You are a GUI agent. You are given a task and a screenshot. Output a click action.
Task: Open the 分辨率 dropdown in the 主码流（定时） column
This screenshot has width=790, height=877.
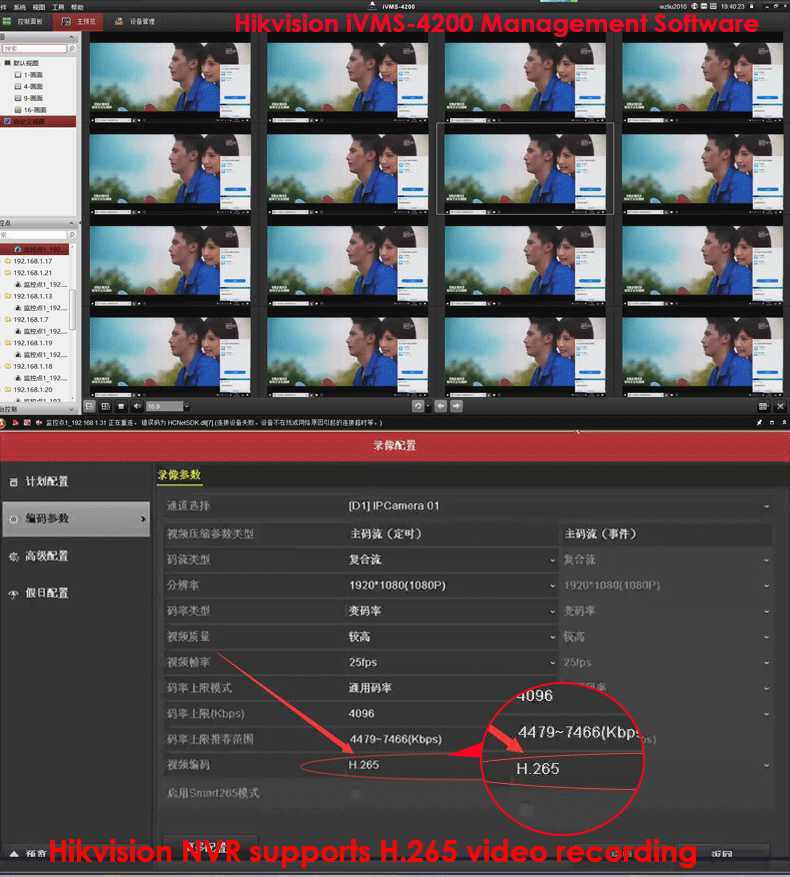click(452, 585)
